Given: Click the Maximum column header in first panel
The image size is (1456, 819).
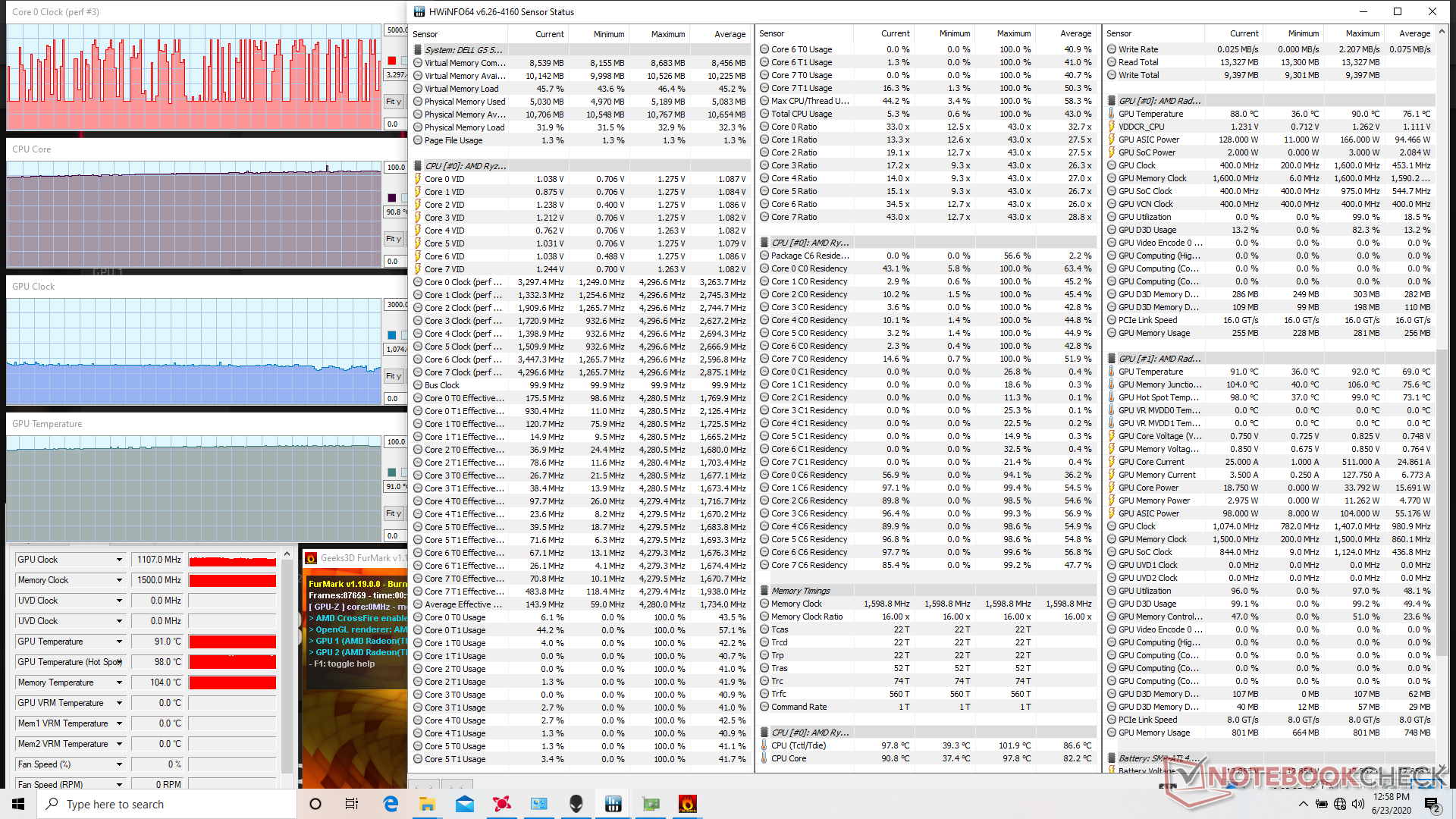Looking at the screenshot, I should [x=667, y=34].
